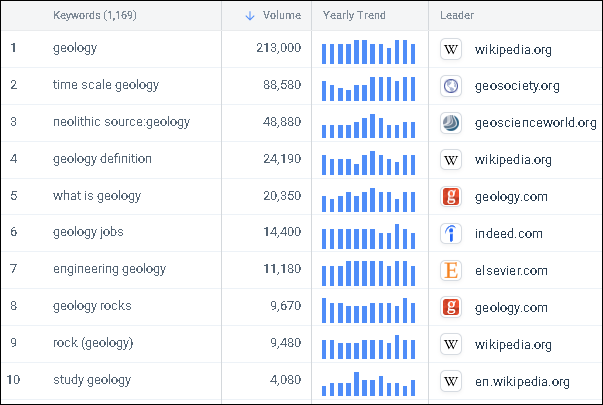This screenshot has height=405, width=603.
Task: Click the Wikipedia icon in the study geology row
Action: pyautogui.click(x=451, y=381)
